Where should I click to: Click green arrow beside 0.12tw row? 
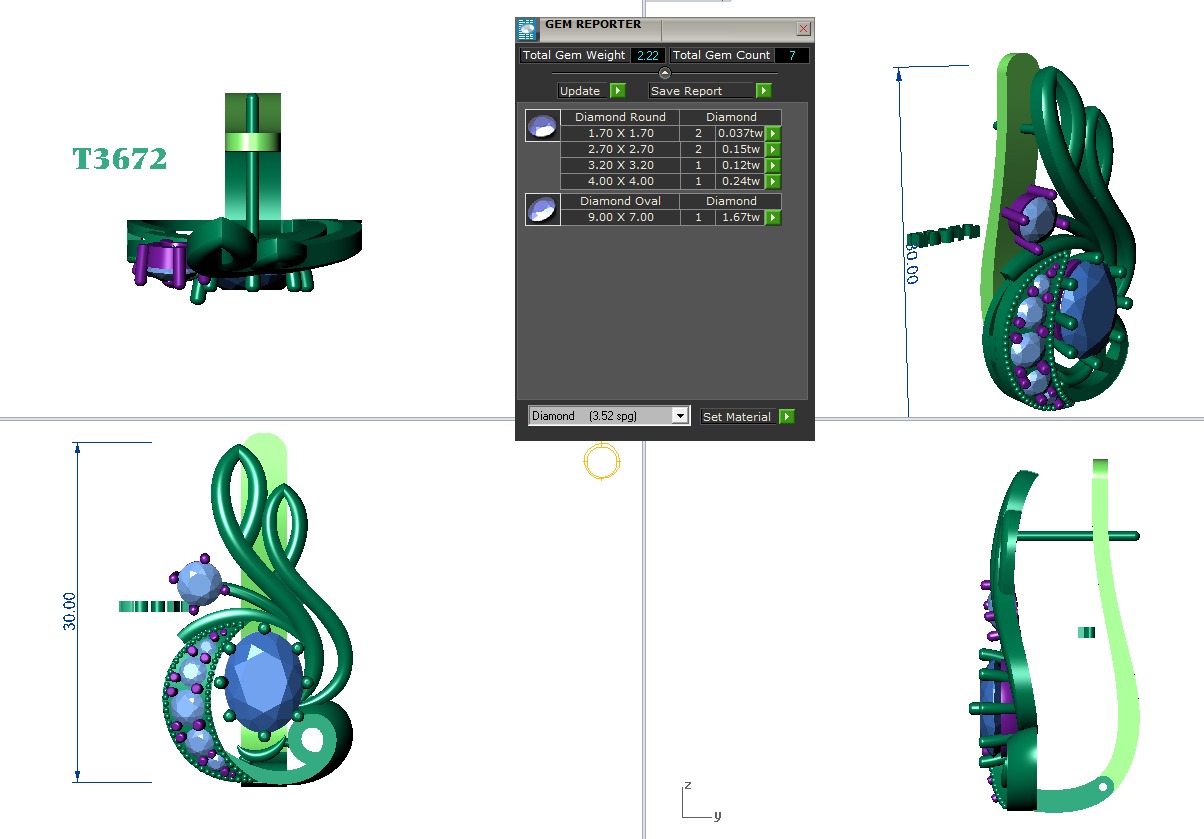point(773,165)
